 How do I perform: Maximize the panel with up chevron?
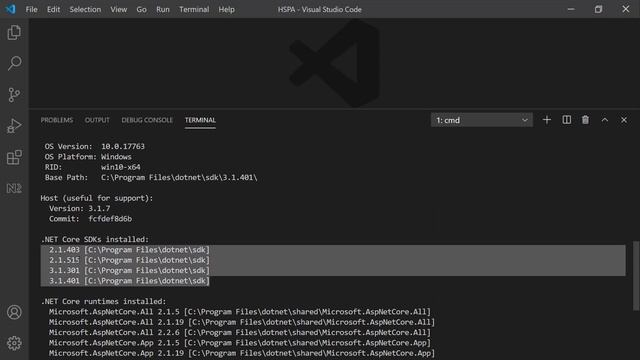tap(604, 120)
